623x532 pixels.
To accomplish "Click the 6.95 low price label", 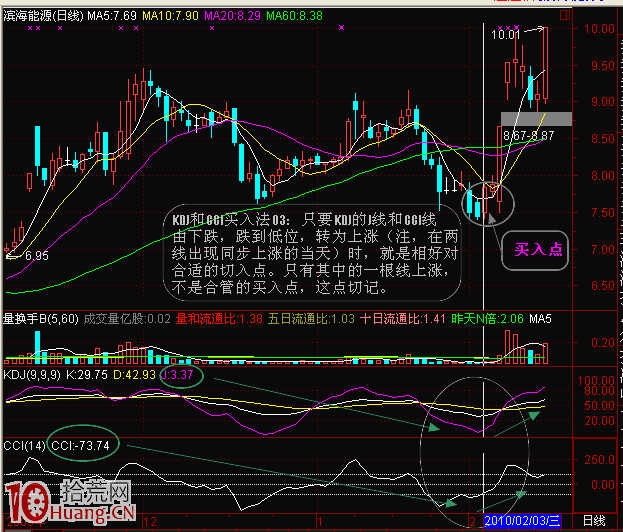I will 37,255.
